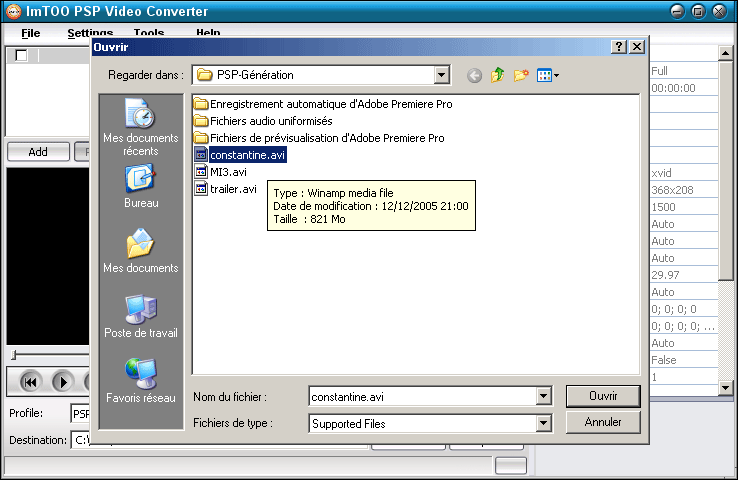
Task: Click the preview seek slider handle
Action: pos(15,355)
